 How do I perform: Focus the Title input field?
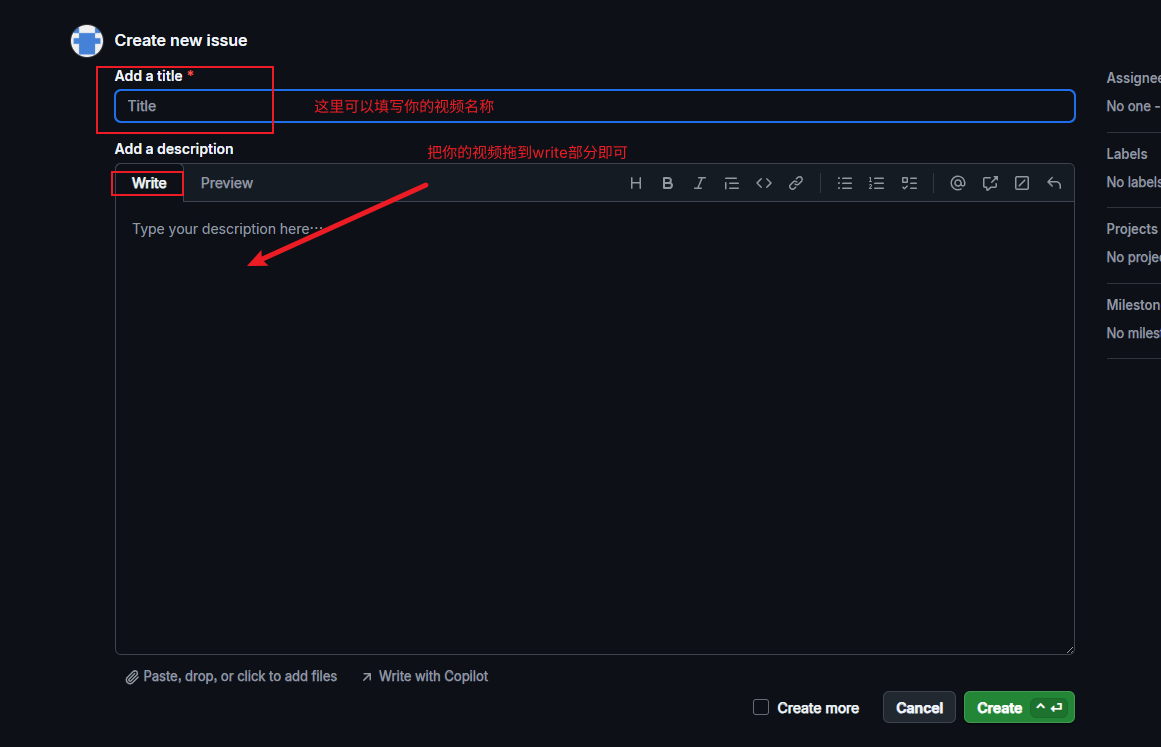[595, 106]
